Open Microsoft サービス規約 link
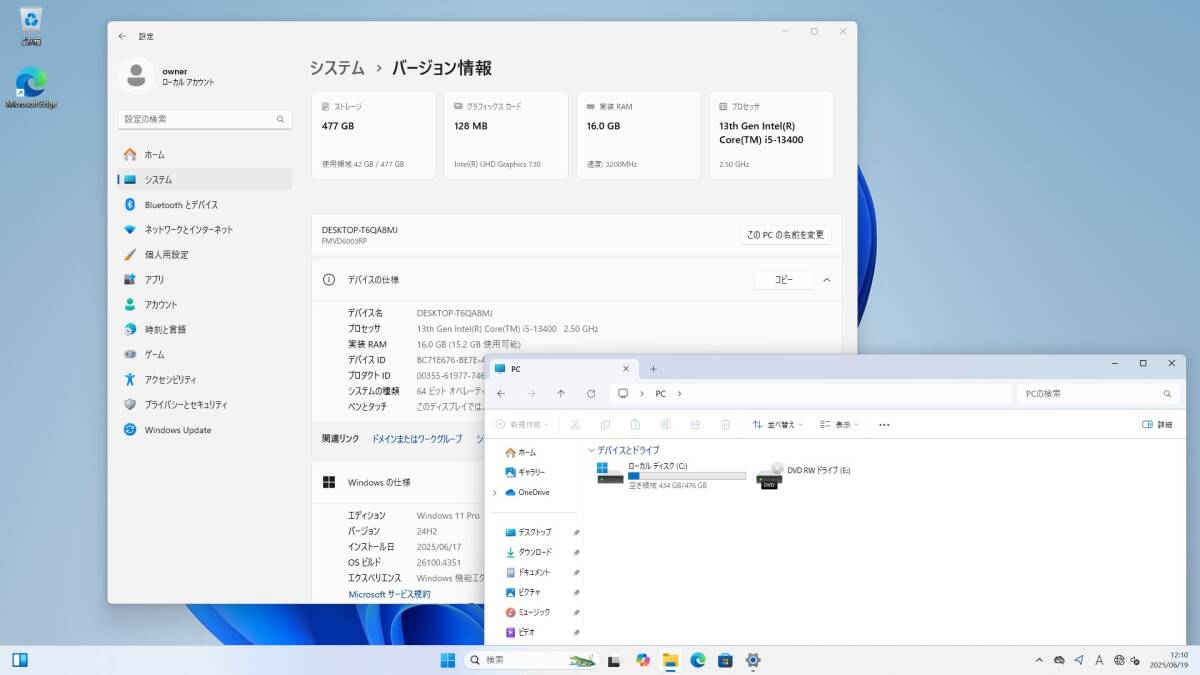 coord(389,594)
